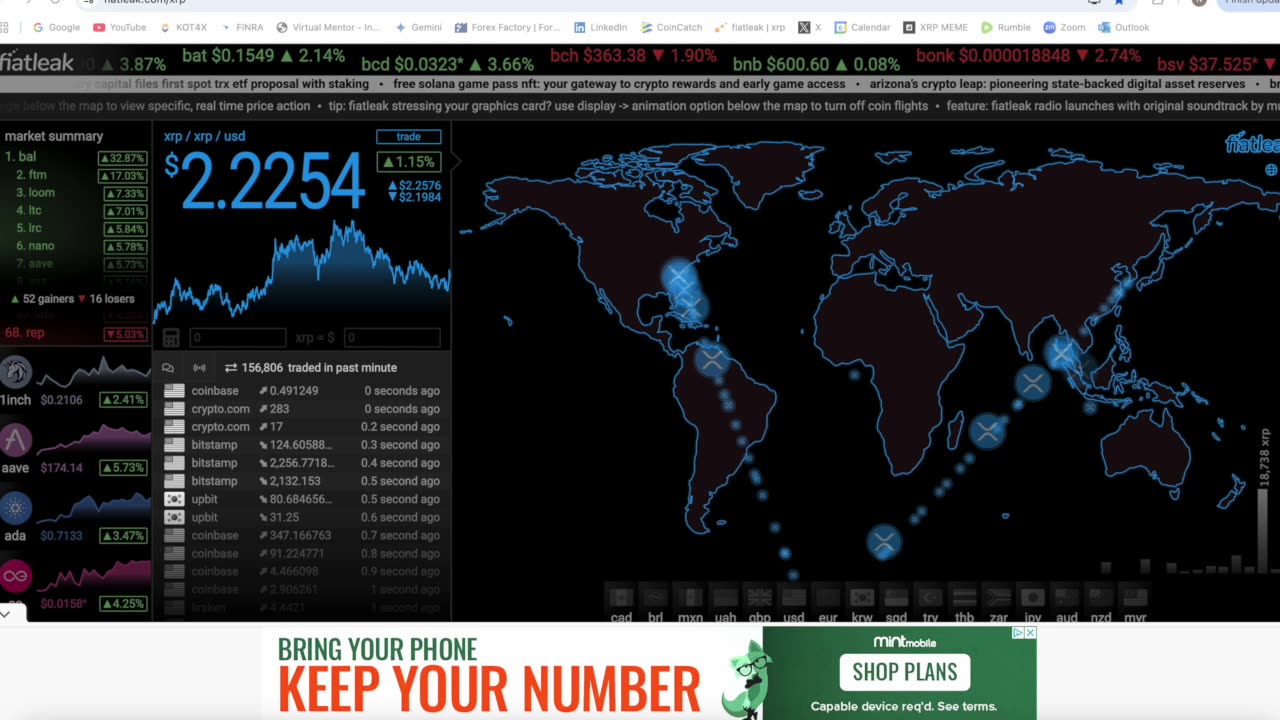
Task: Click the pink infinity coin icon
Action: click(16, 576)
